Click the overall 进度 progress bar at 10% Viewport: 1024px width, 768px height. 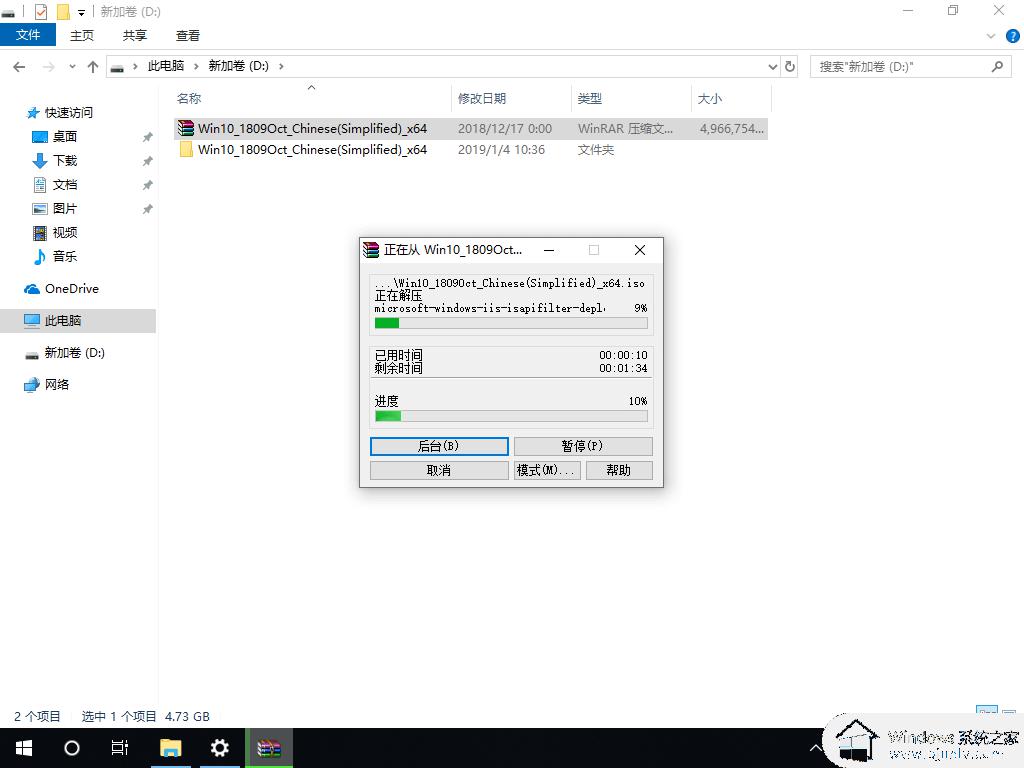pos(511,416)
